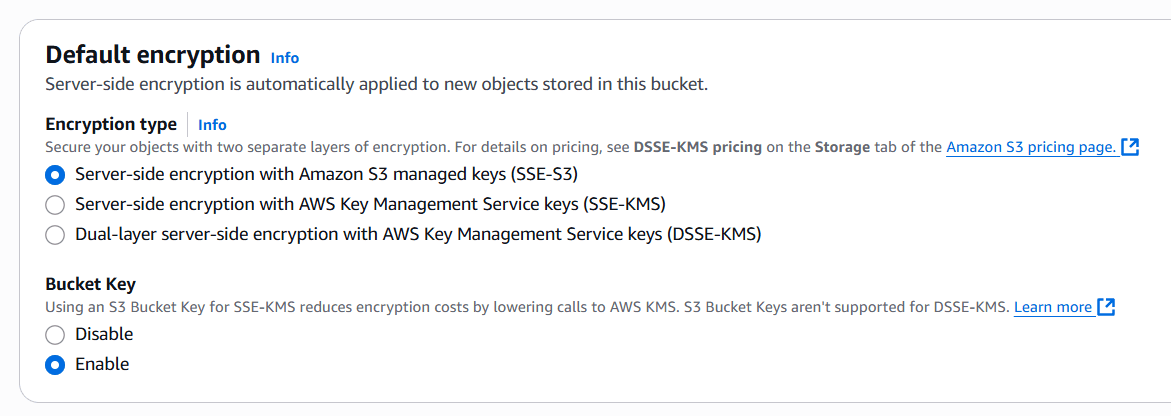The width and height of the screenshot is (1171, 416).
Task: Set Bucket Key radio to Disable
Action: [x=55, y=334]
